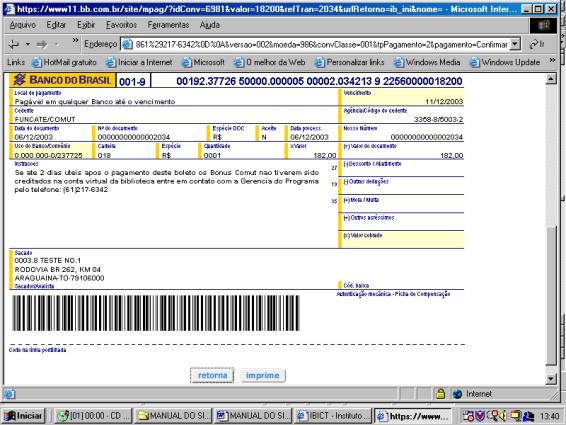Open the Windows Update link
Image resolution: width=566 pixels, height=425 pixels.
click(x=505, y=62)
